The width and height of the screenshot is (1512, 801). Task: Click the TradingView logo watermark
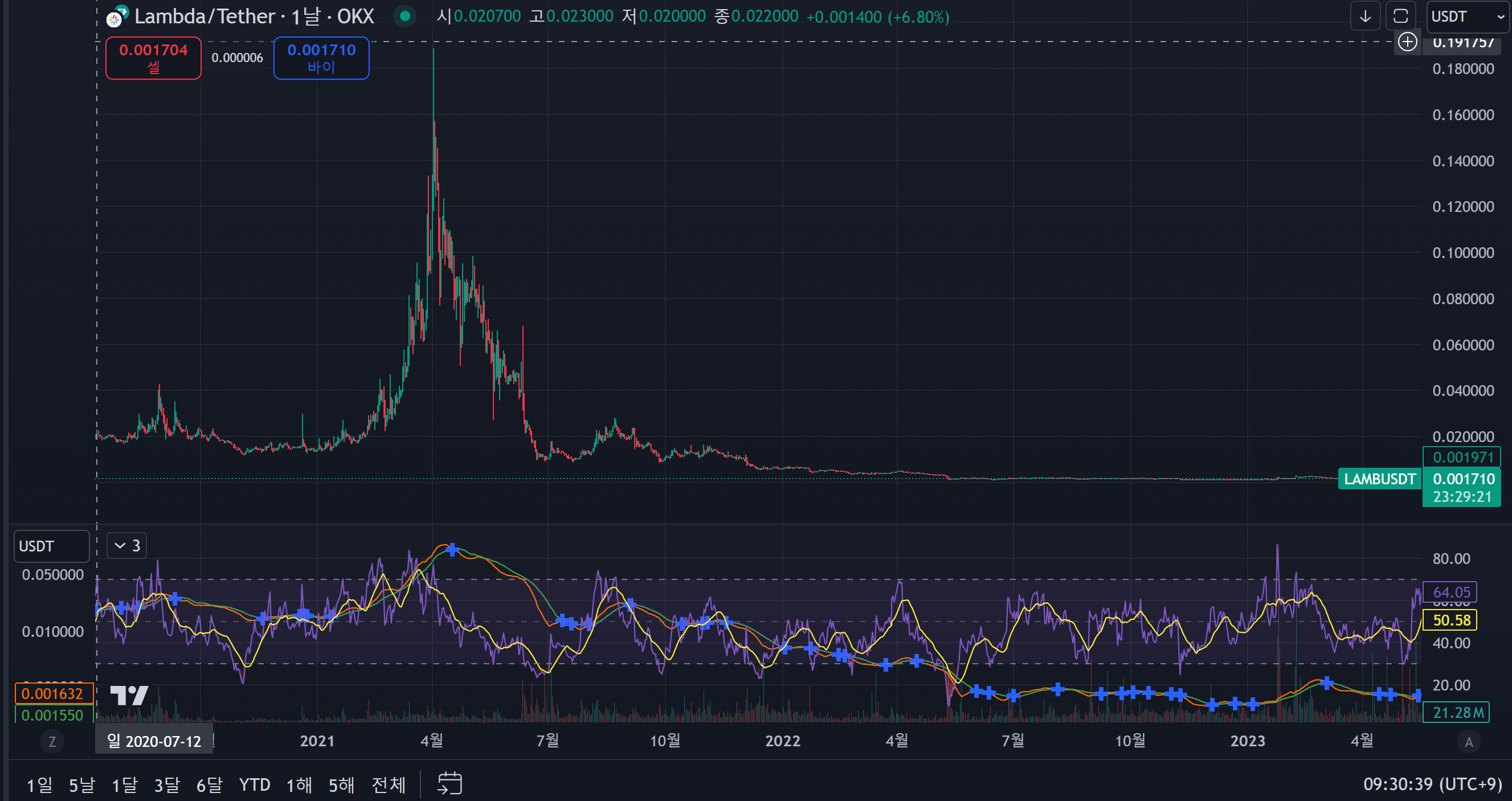(x=129, y=696)
